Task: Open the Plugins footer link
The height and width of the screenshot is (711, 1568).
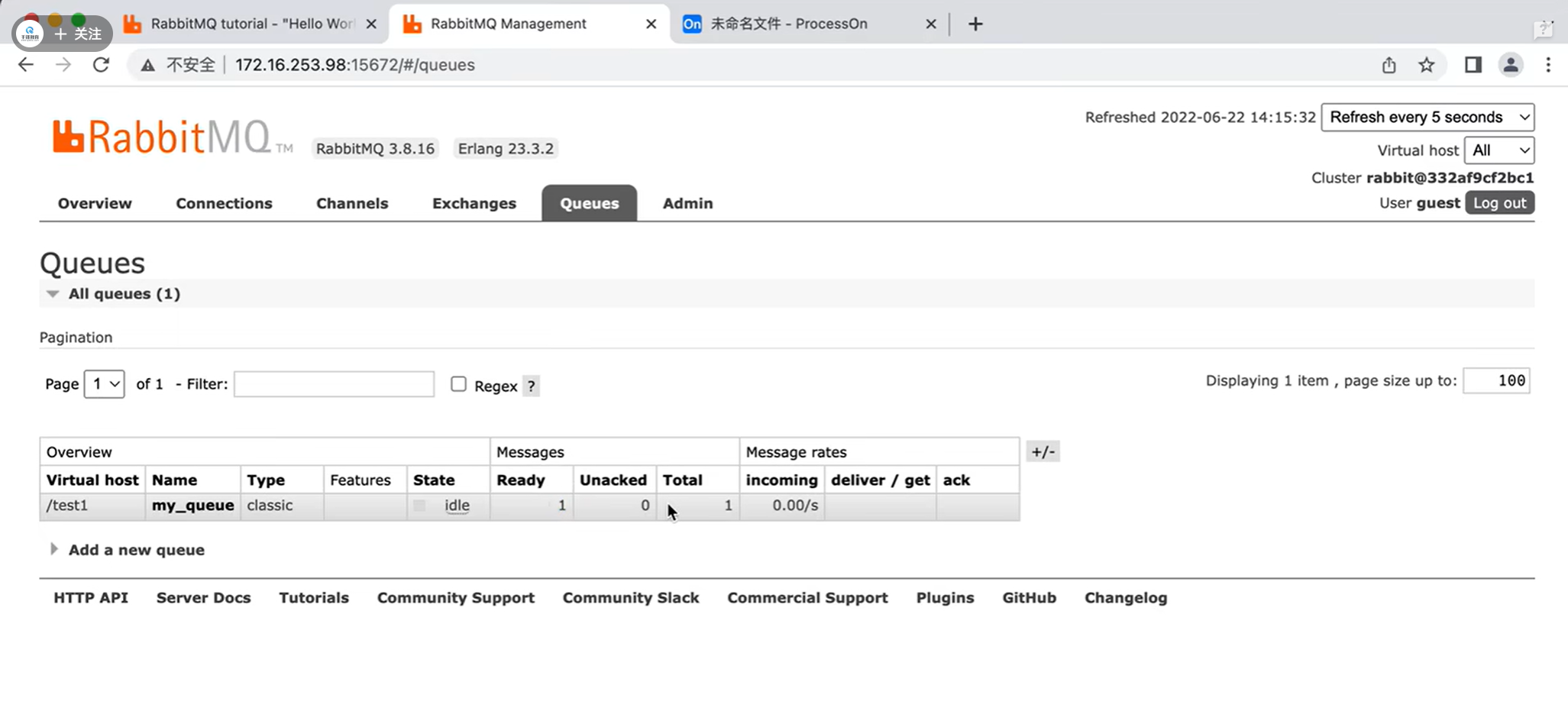Action: 945,598
